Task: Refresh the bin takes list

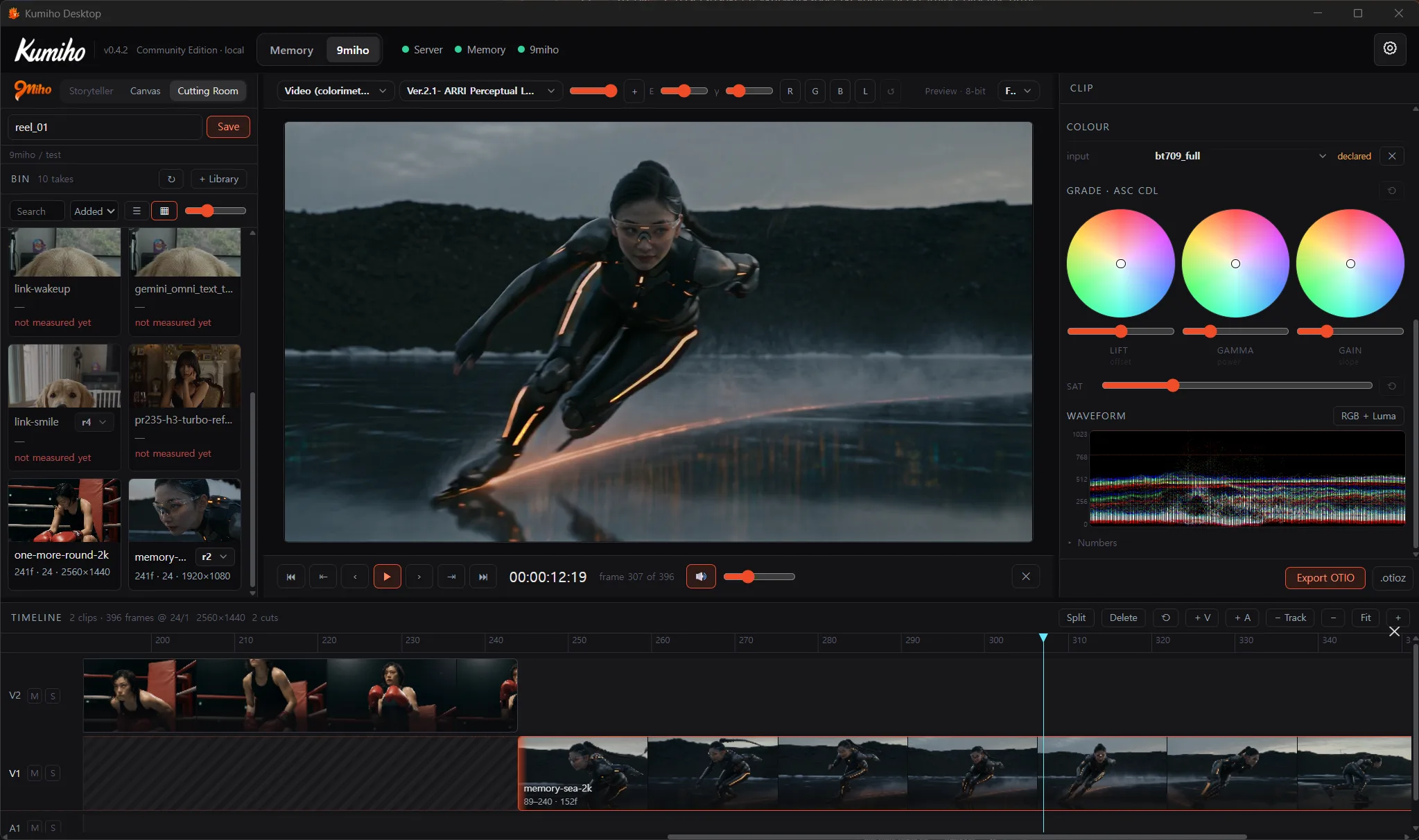Action: [171, 179]
